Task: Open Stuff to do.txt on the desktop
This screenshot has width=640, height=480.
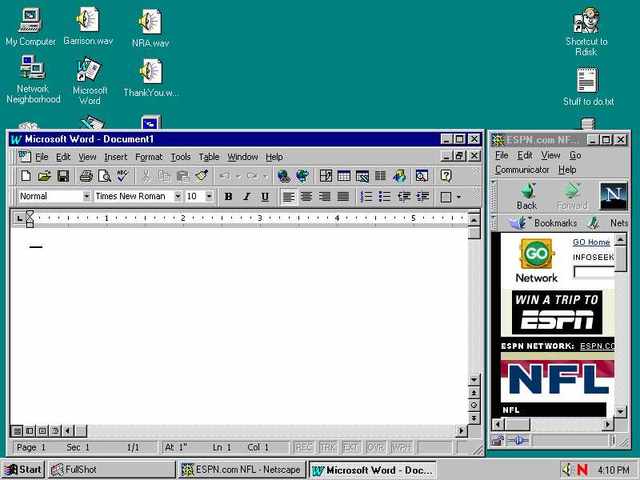Action: coord(588,87)
